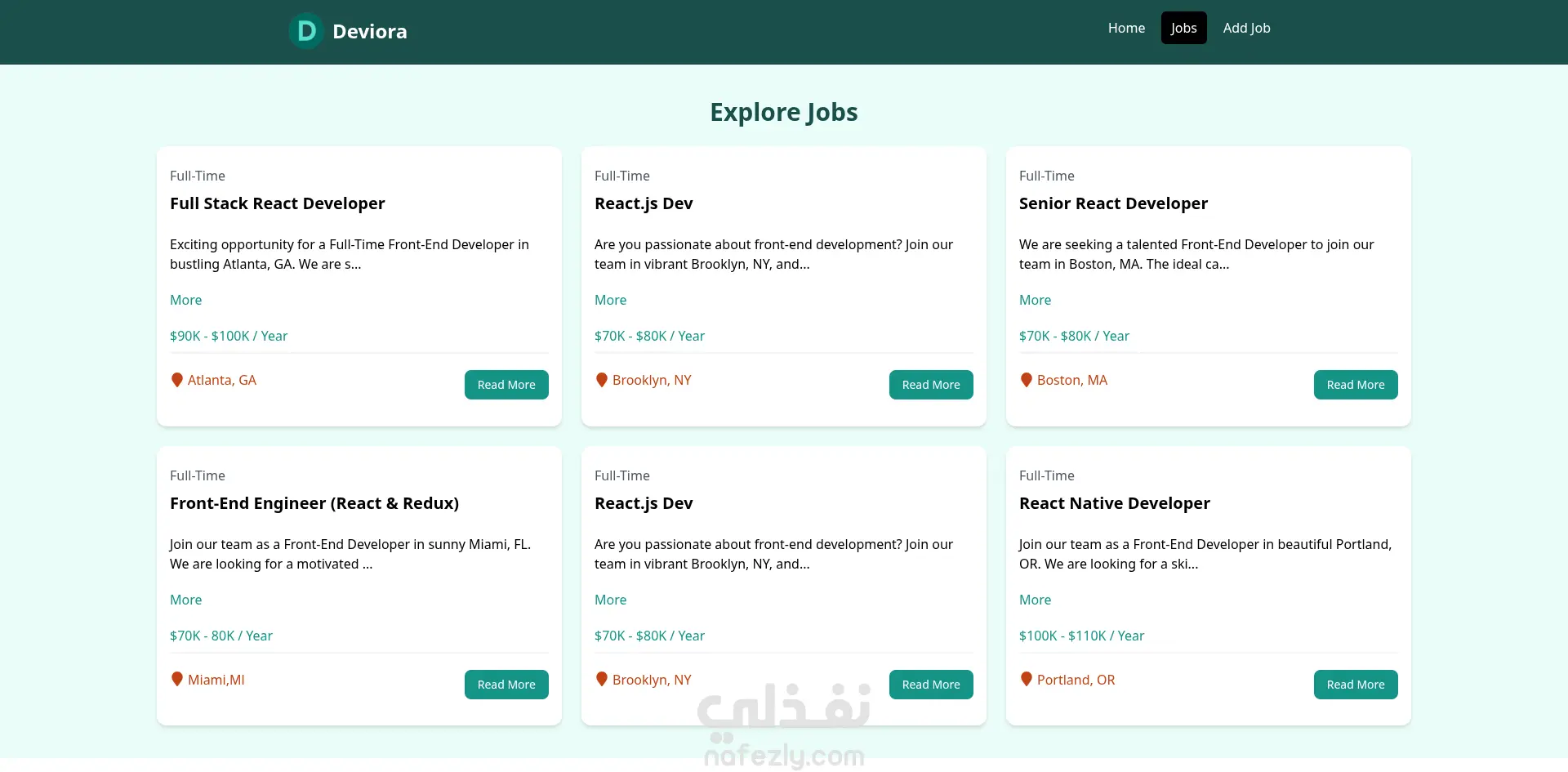Click the Full Stack React Developer title
This screenshot has height=772, width=1568.
[x=277, y=203]
